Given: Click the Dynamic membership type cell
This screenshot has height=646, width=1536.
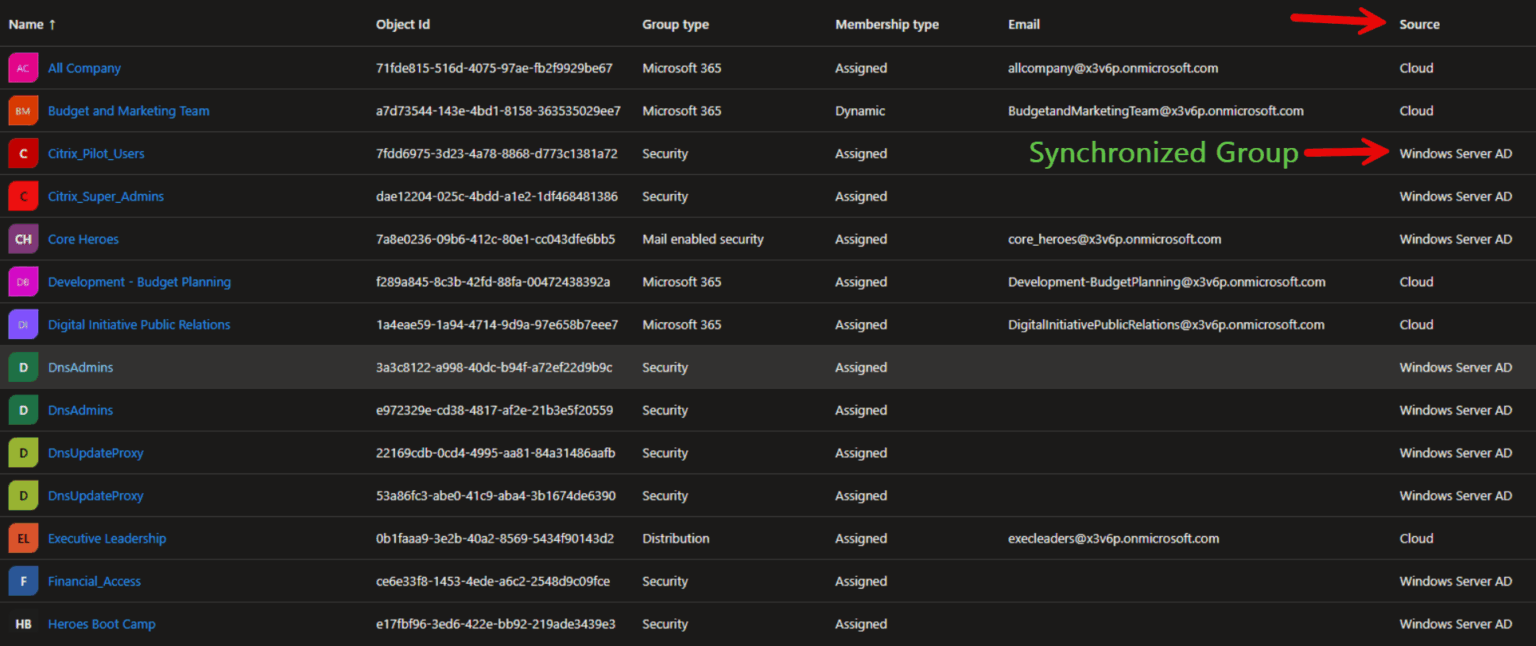Looking at the screenshot, I should (860, 111).
